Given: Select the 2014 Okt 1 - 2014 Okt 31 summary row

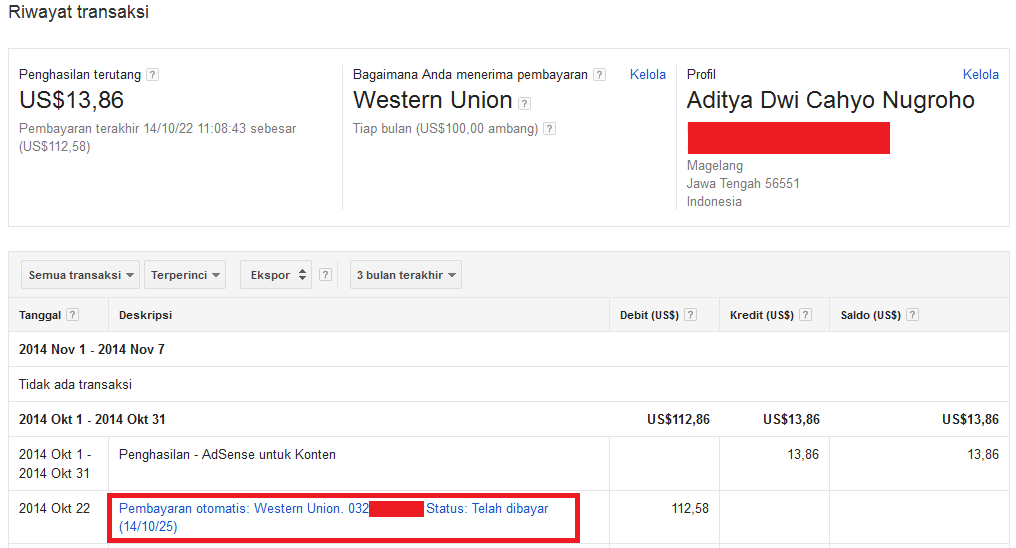Looking at the screenshot, I should coord(509,419).
